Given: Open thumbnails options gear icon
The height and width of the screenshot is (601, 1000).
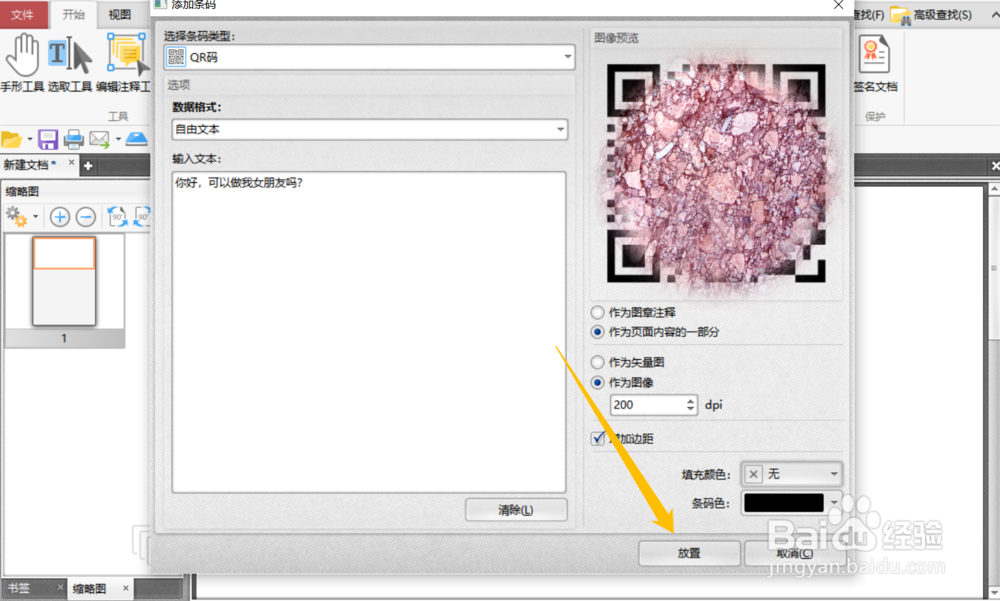Looking at the screenshot, I should pyautogui.click(x=16, y=217).
